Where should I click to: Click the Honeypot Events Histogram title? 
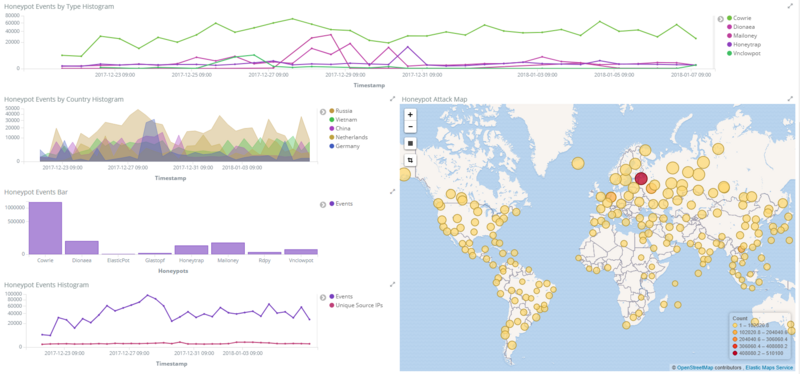[x=46, y=284]
